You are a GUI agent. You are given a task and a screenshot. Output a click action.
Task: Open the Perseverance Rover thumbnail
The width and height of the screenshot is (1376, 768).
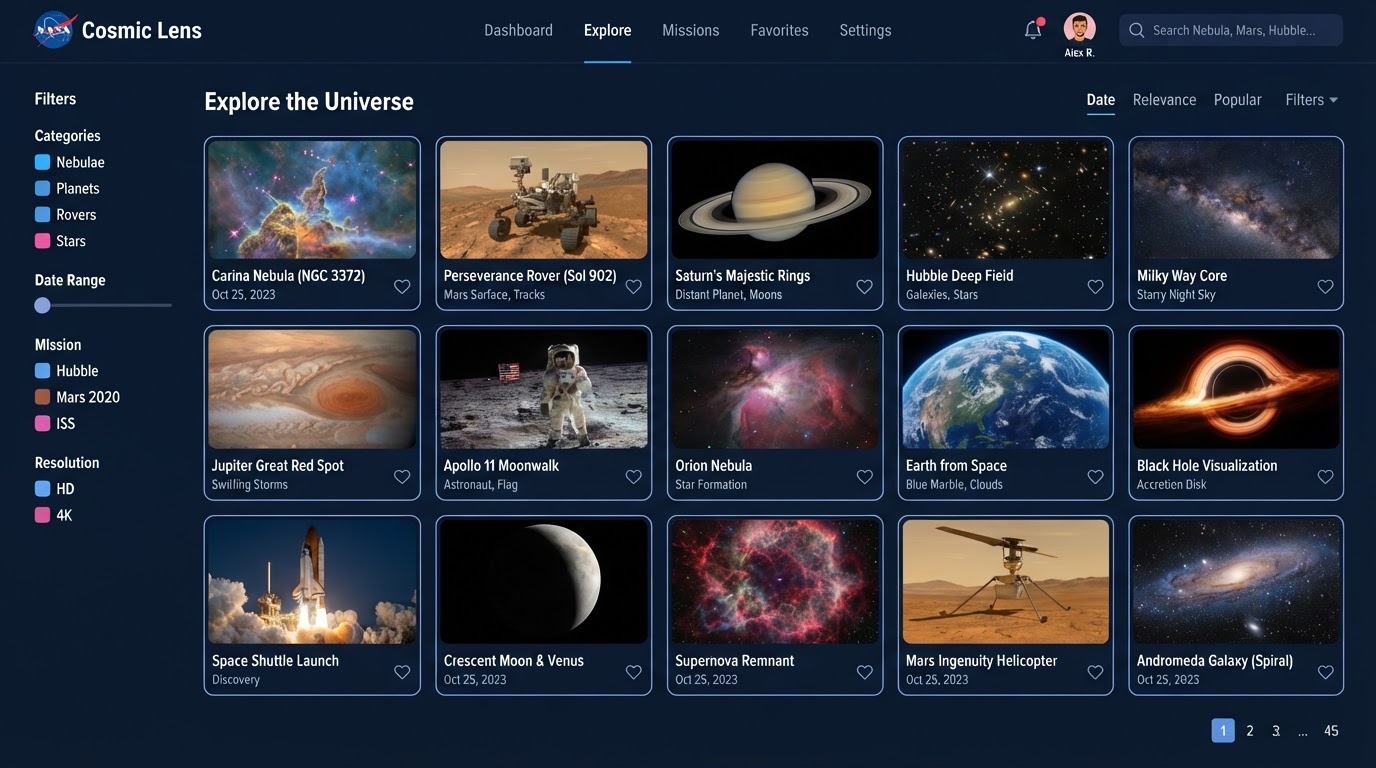pos(544,200)
